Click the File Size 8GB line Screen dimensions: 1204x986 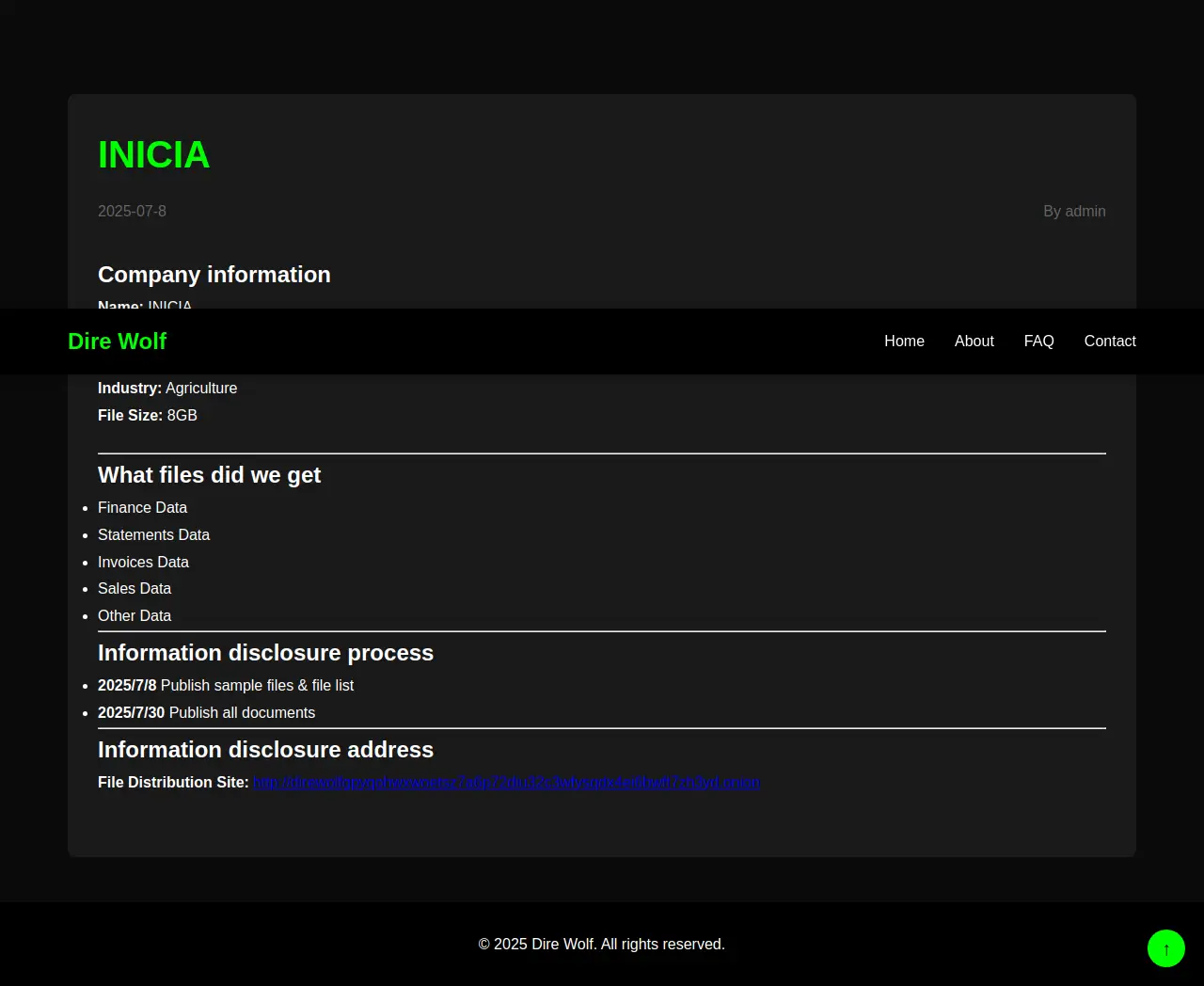pos(148,416)
